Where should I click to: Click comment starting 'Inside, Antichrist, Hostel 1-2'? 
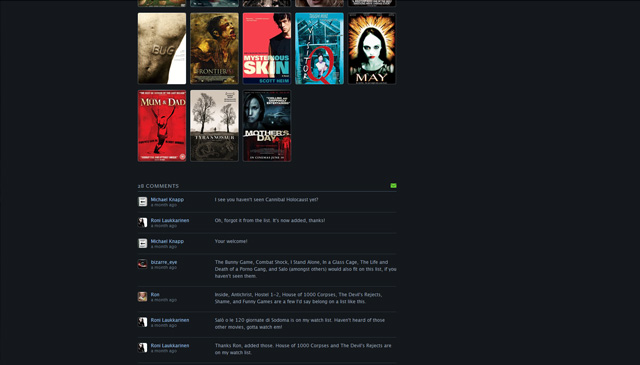(x=298, y=298)
